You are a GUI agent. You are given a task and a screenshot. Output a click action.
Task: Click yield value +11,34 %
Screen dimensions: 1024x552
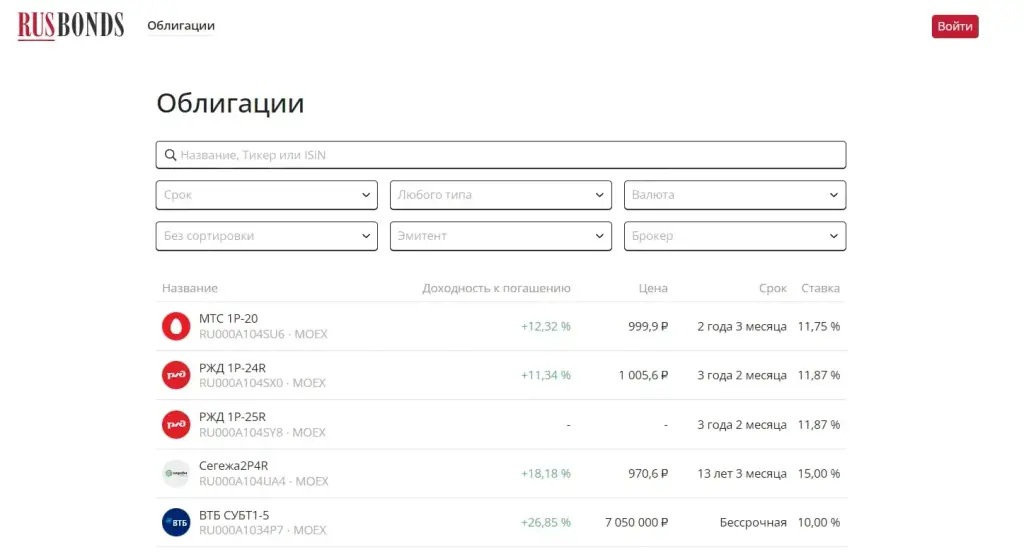tap(546, 375)
